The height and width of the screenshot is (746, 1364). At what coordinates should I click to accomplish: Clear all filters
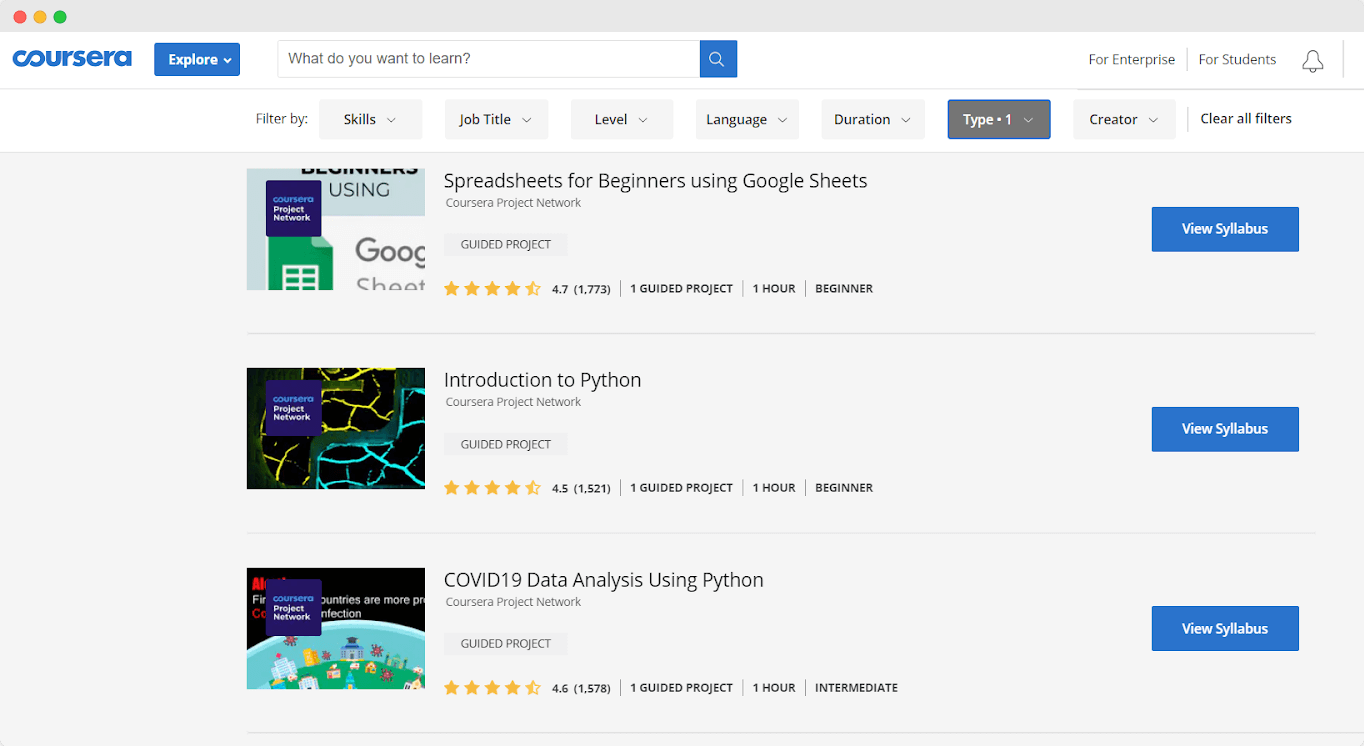point(1246,118)
